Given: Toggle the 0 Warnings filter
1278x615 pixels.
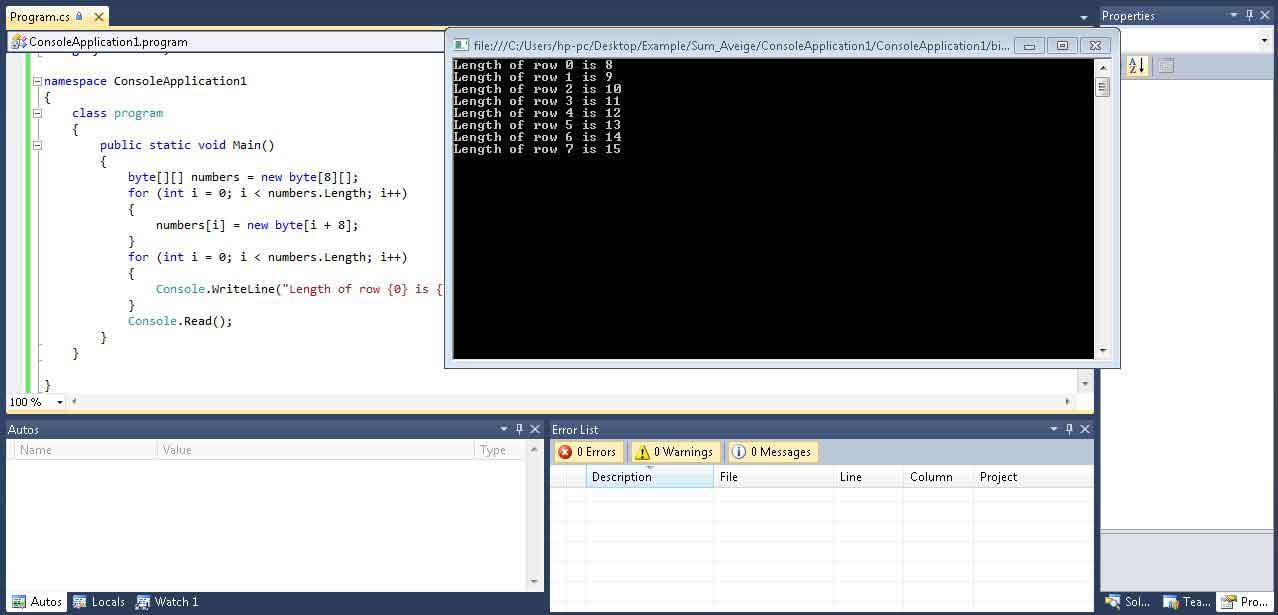Looking at the screenshot, I should pyautogui.click(x=674, y=452).
